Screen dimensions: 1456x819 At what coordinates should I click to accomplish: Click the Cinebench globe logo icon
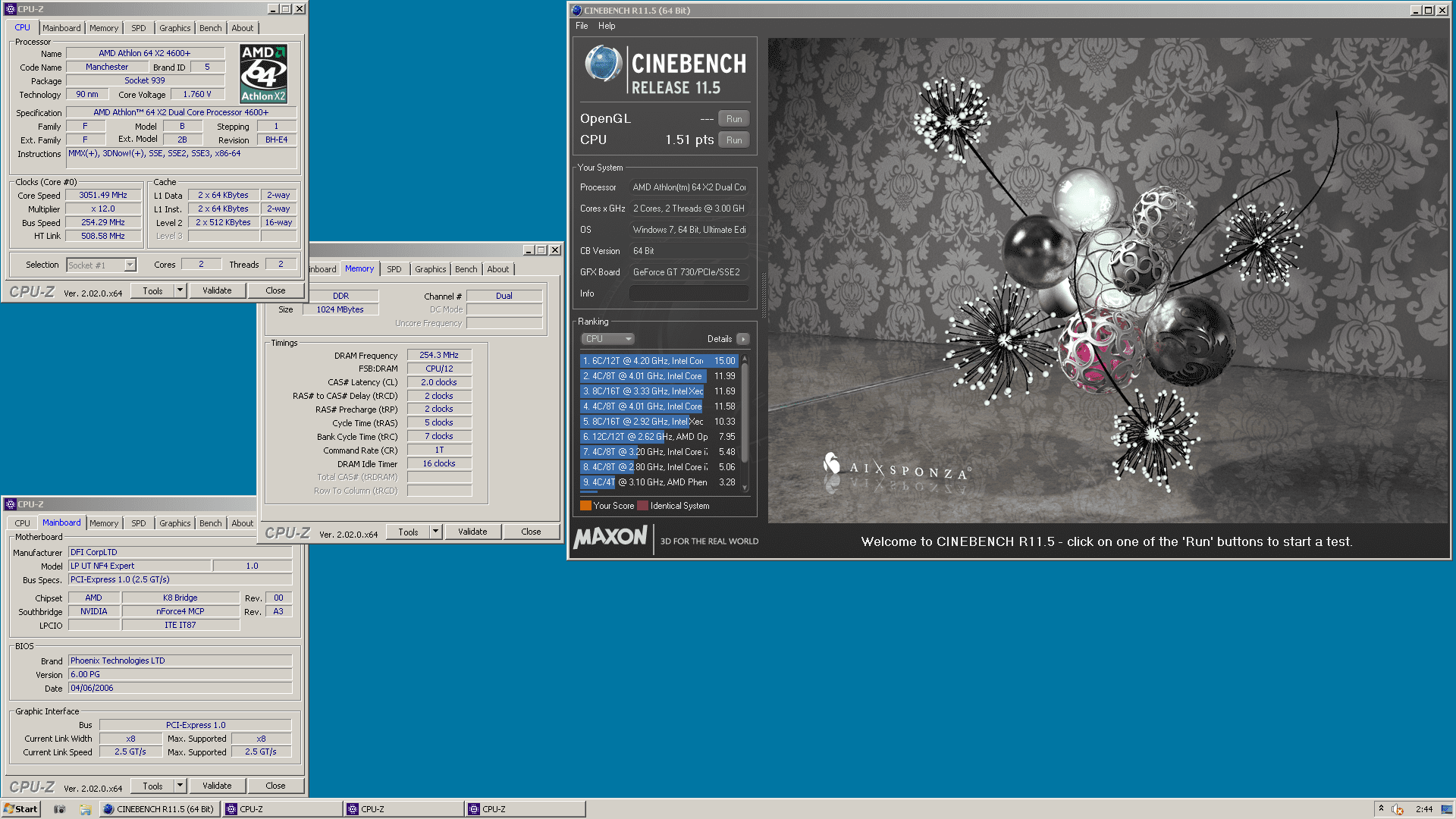click(x=604, y=64)
